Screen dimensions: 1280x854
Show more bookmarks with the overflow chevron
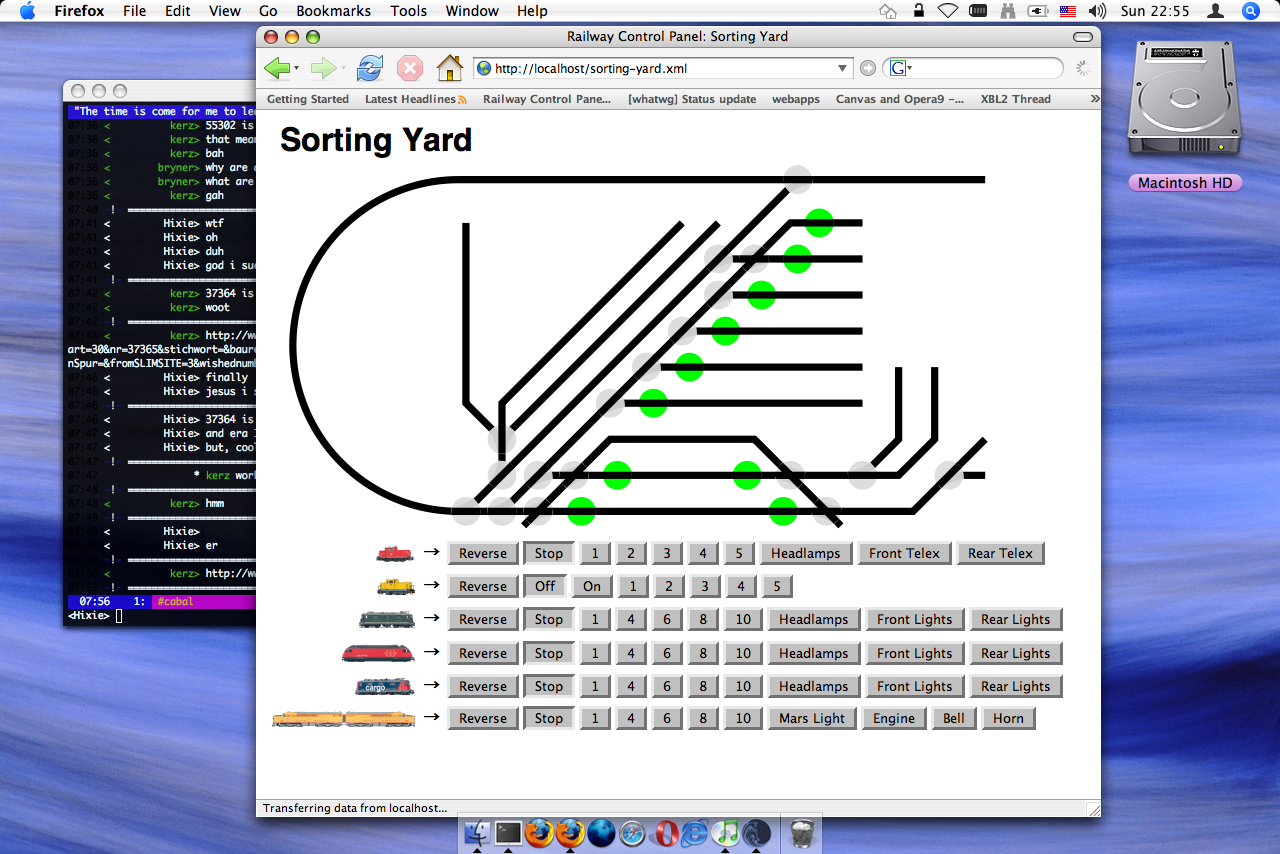(x=1094, y=99)
